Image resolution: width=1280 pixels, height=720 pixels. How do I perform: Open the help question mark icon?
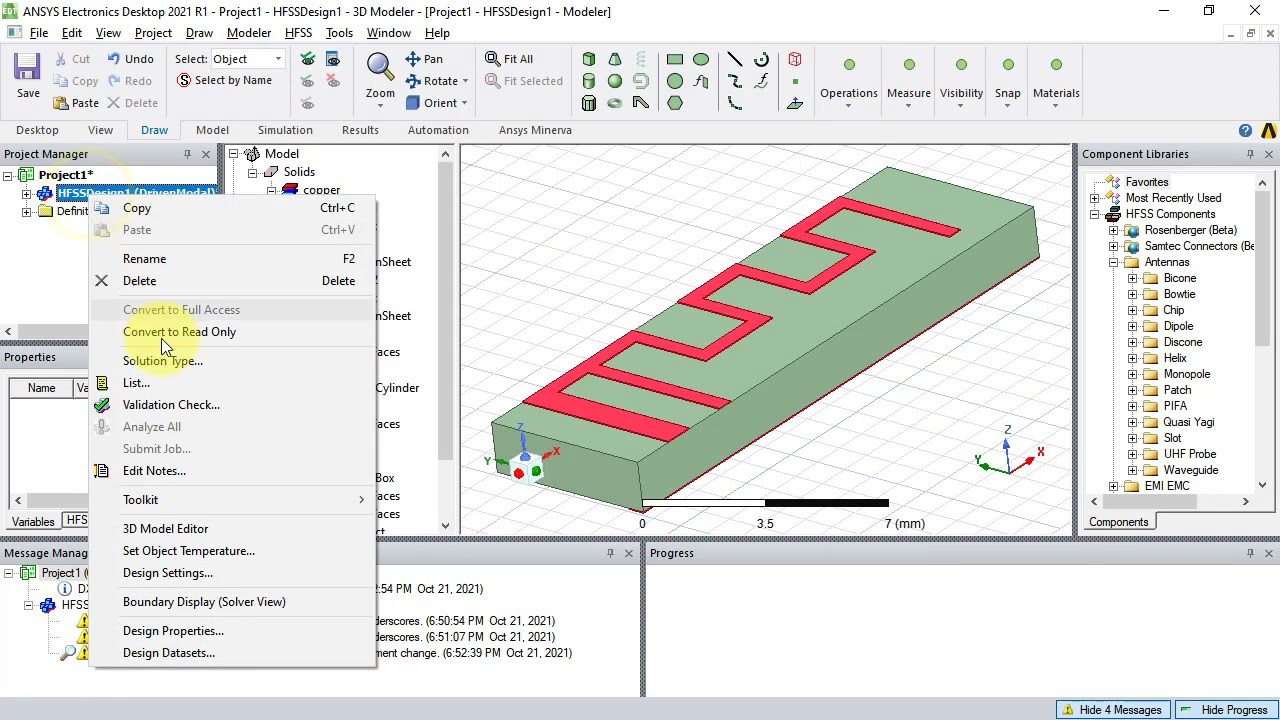click(1245, 130)
